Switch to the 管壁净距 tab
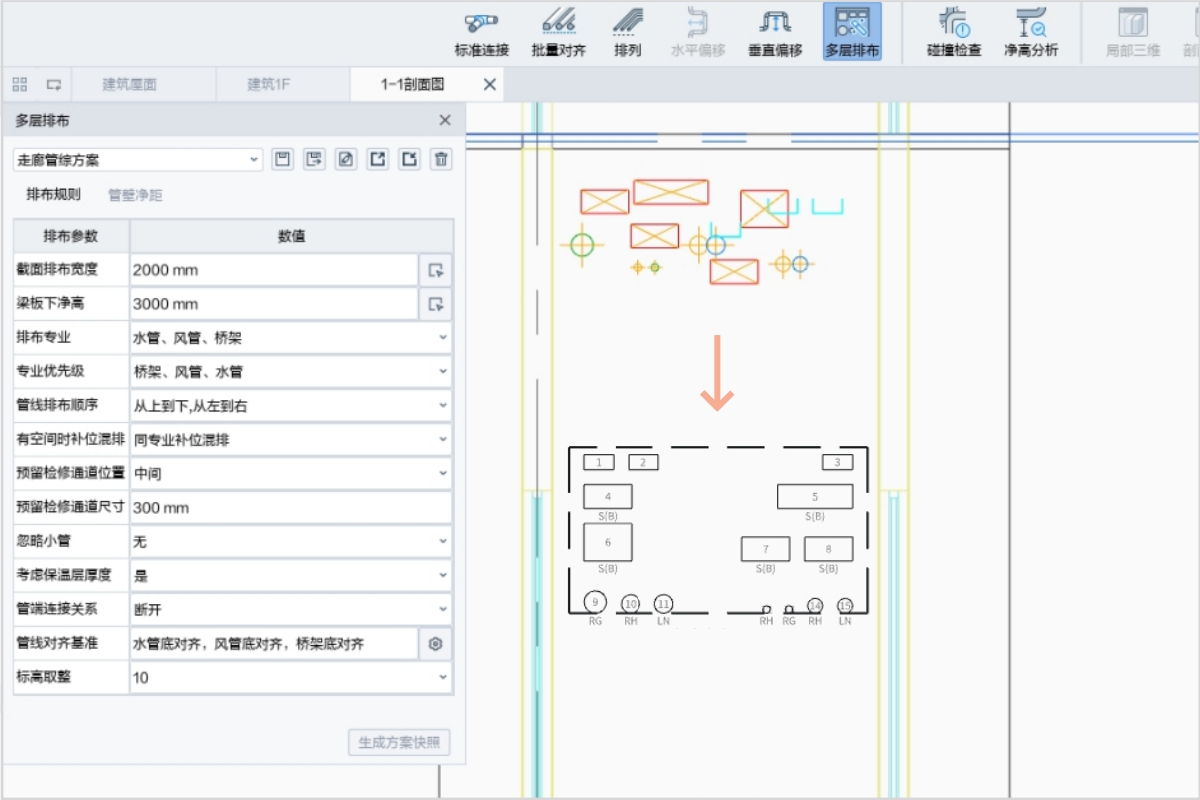Screen dimensions: 1200x800 pos(135,195)
